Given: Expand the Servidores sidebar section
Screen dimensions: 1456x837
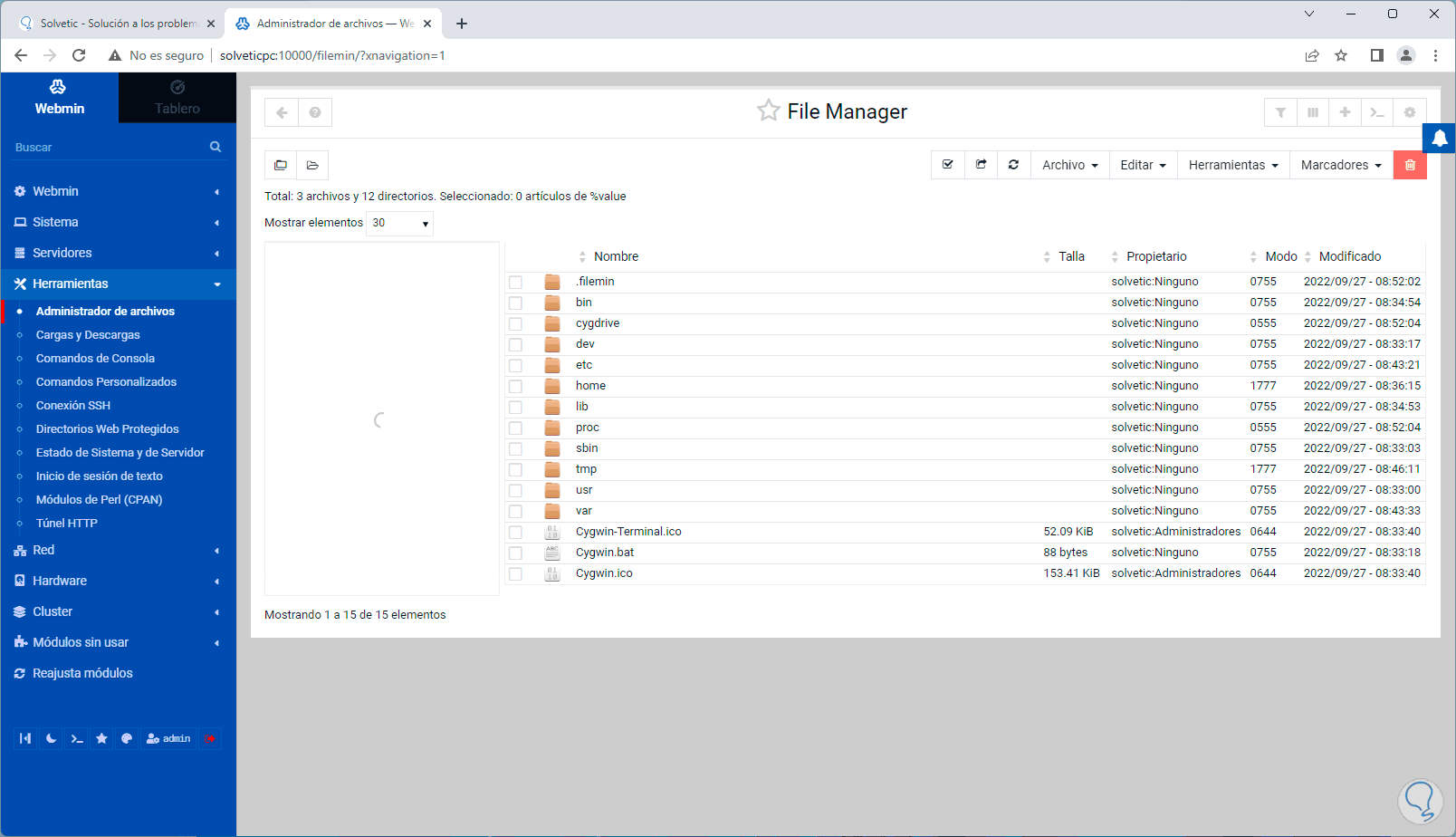Looking at the screenshot, I should 118,253.
